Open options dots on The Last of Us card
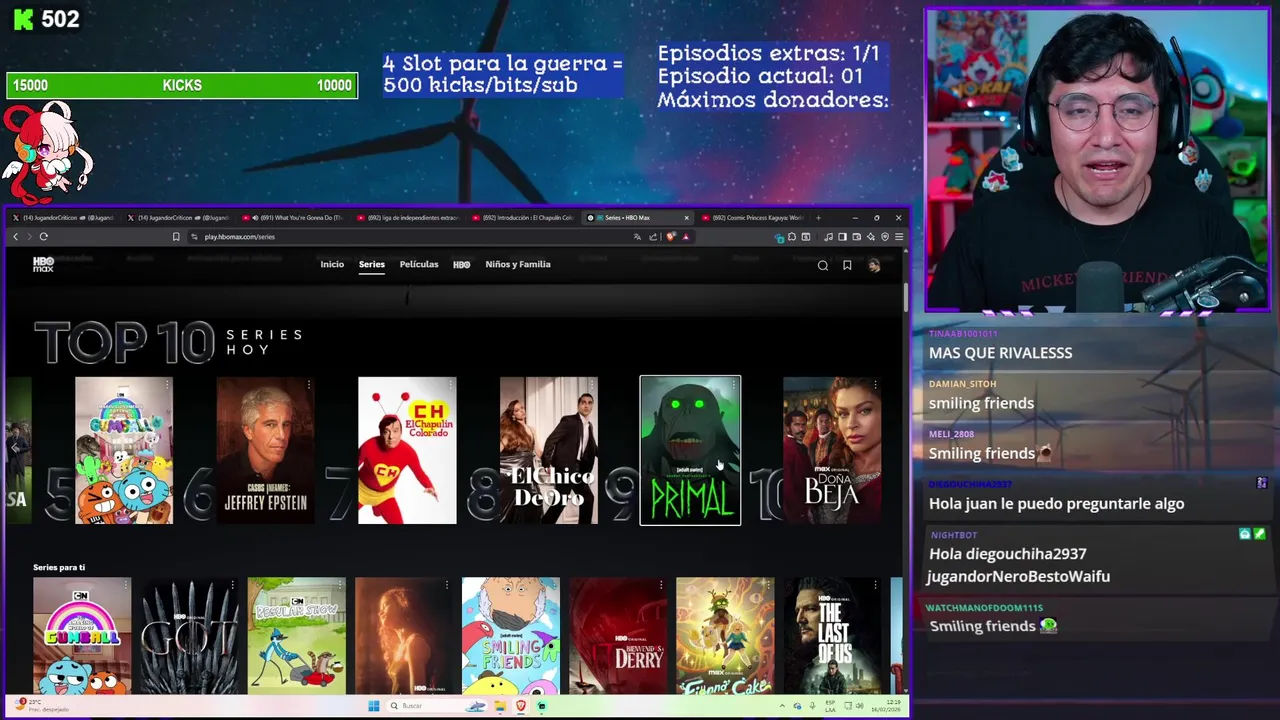Screen dimensions: 1280x720 875,585
